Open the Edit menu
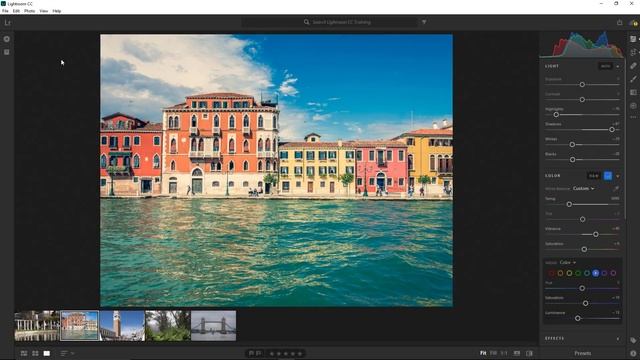640x360 pixels. pos(16,11)
